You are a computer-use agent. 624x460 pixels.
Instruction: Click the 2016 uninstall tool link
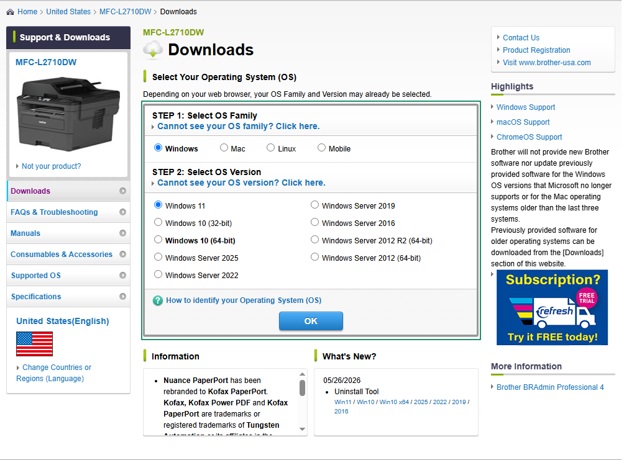tap(341, 411)
